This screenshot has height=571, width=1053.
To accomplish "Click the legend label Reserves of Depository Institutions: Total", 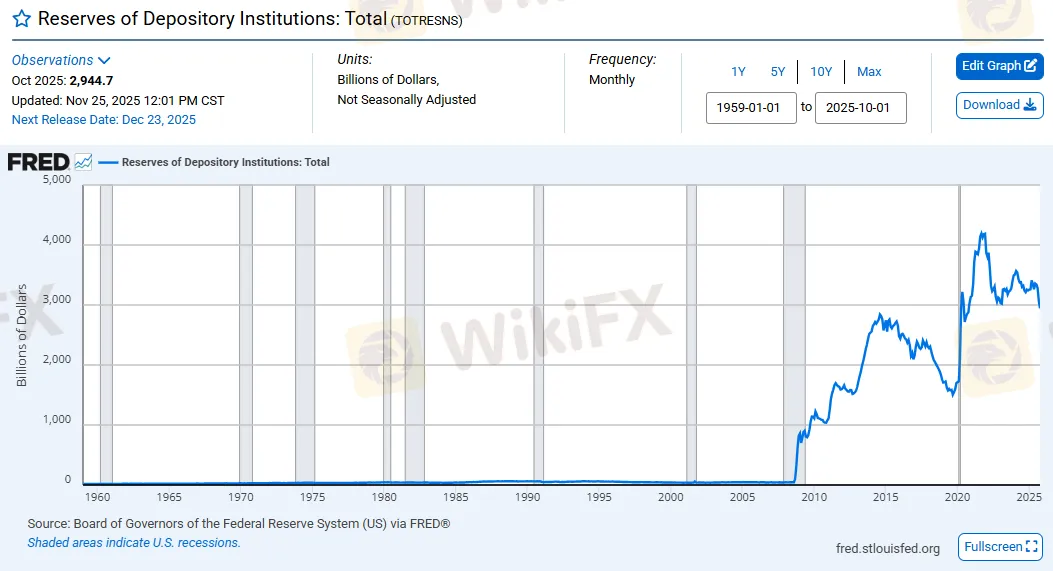I will (226, 162).
